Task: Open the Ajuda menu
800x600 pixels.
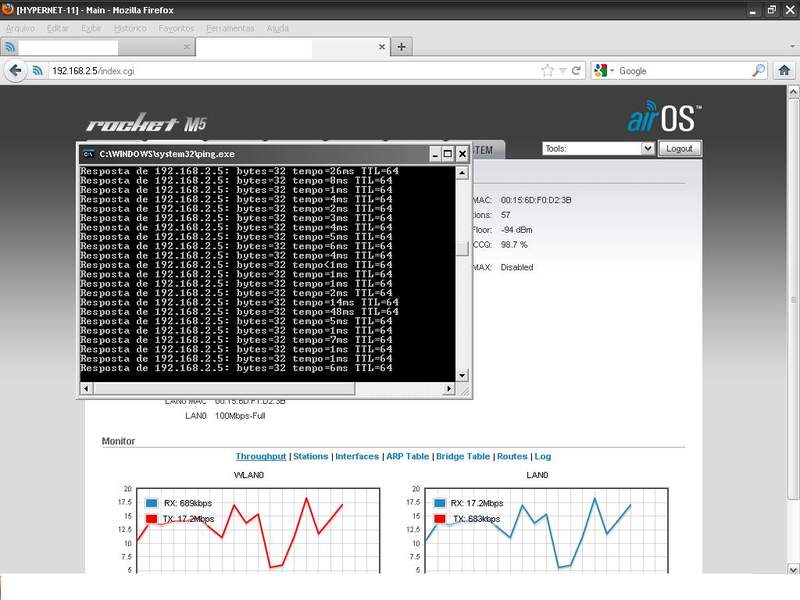Action: 278,28
